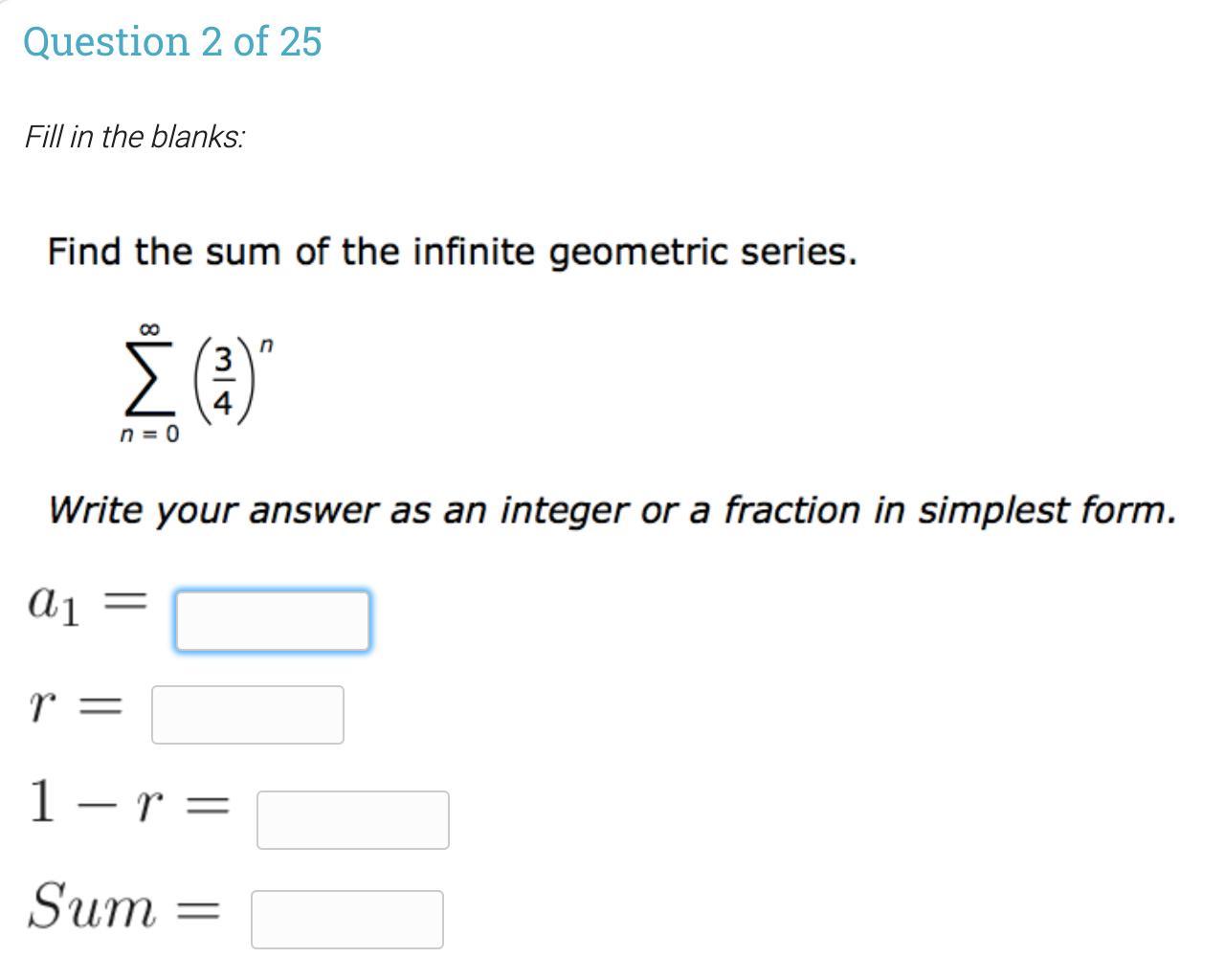This screenshot has height=980, width=1225.
Task: Click the italic Sum label
Action: pos(91,906)
